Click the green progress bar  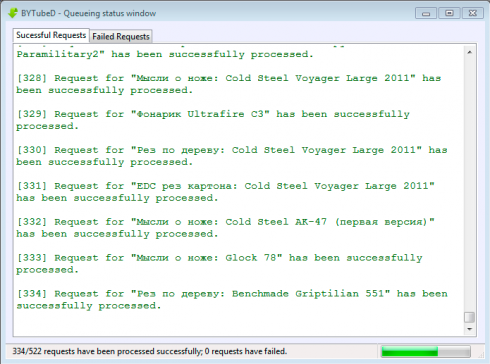[426, 351]
